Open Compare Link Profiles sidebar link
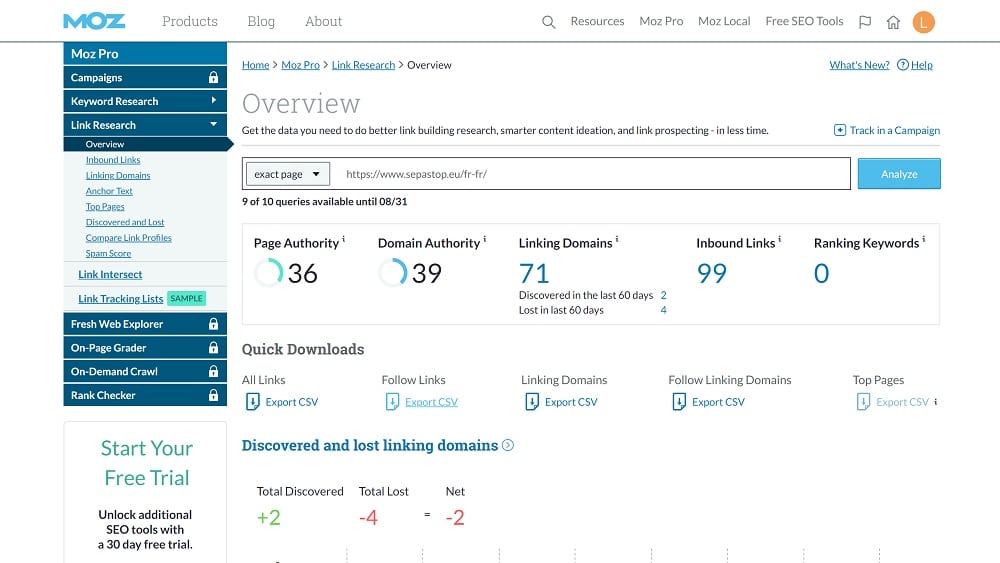Viewport: 1000px width, 563px height. coord(129,237)
